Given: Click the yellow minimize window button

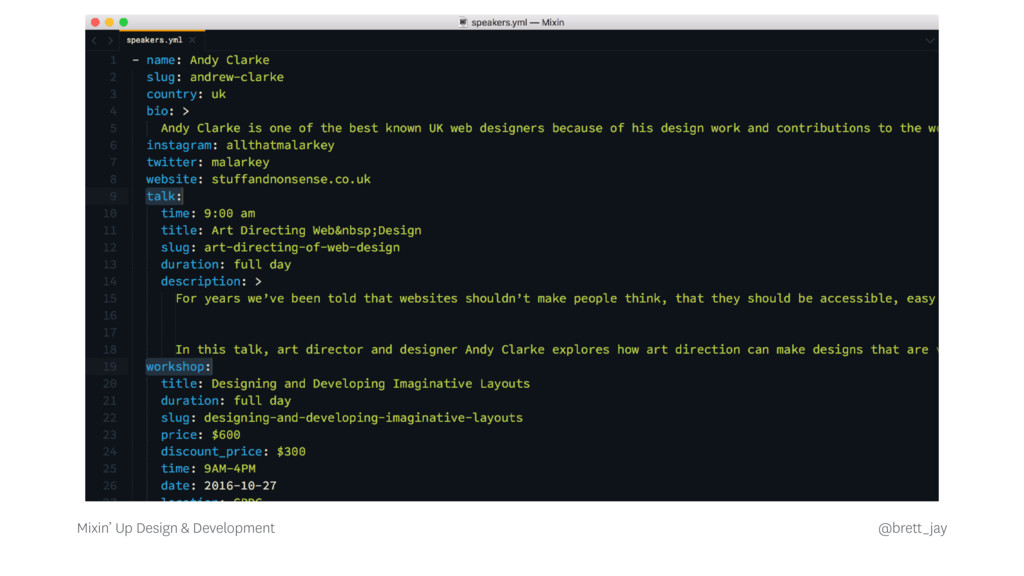Looking at the screenshot, I should (x=110, y=22).
